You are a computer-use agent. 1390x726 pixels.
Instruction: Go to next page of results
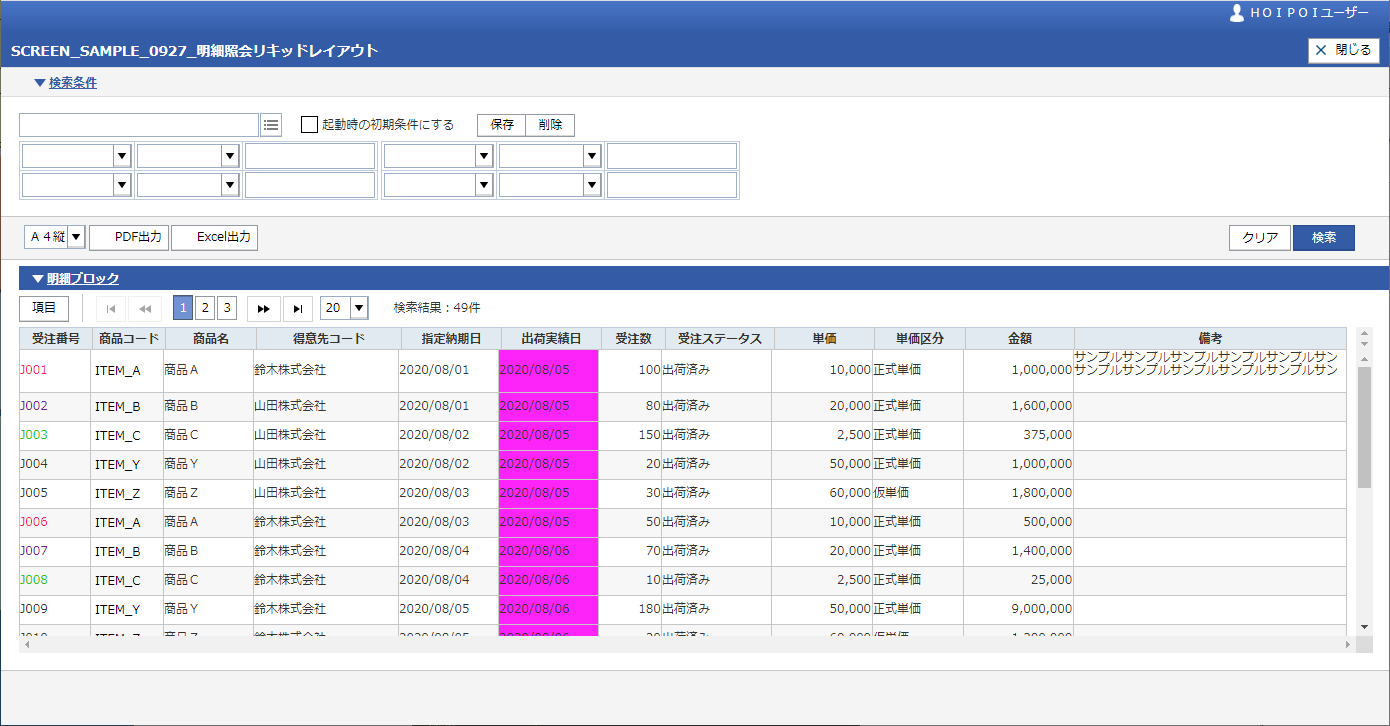[264, 308]
